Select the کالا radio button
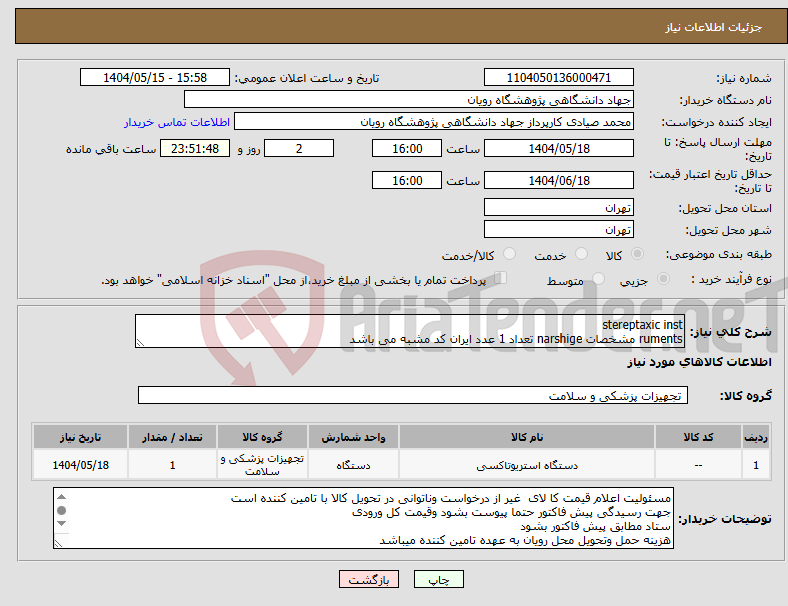 click(x=637, y=254)
